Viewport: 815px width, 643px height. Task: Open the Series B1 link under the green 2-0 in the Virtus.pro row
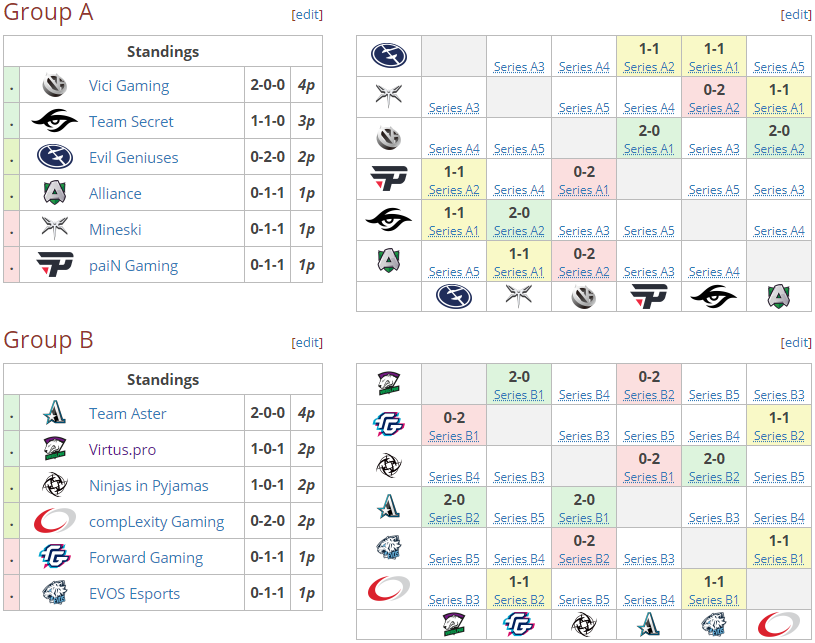(519, 395)
